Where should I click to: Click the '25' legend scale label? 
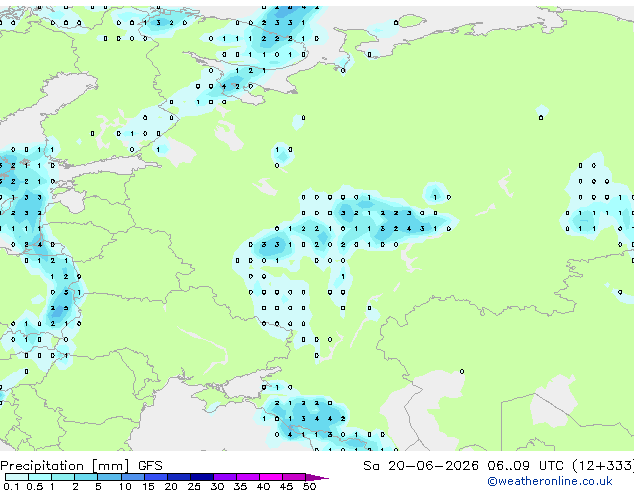[194, 486]
